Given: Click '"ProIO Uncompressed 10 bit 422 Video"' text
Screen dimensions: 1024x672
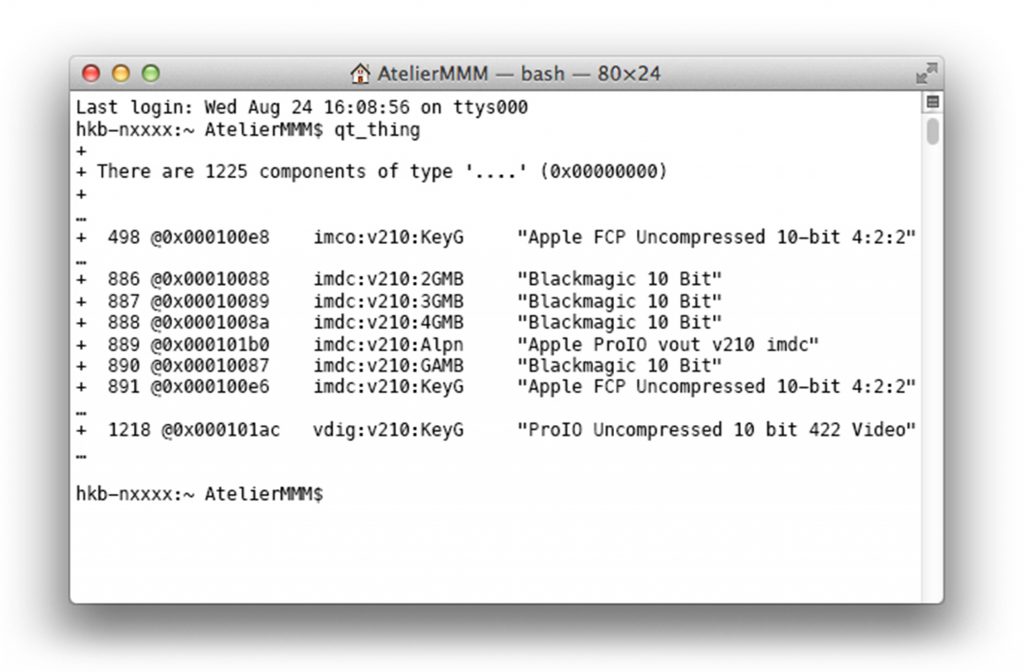Looking at the screenshot, I should (x=716, y=430).
